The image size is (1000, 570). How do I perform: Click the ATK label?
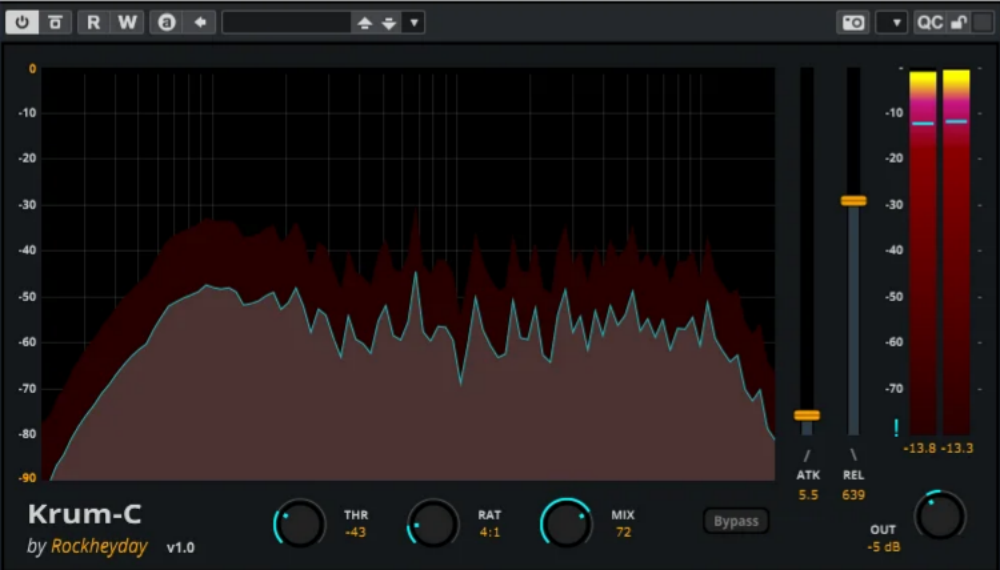pos(808,475)
